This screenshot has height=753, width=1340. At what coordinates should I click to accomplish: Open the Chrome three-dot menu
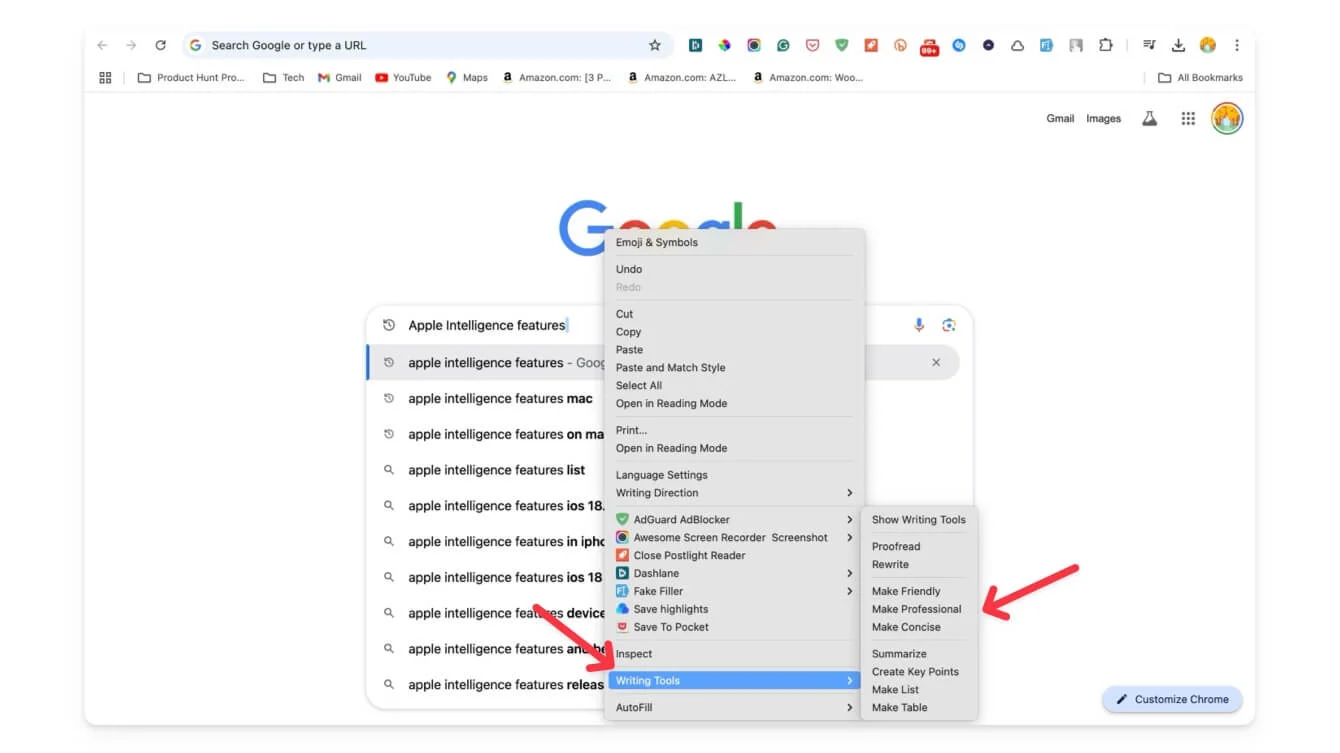[1237, 45]
